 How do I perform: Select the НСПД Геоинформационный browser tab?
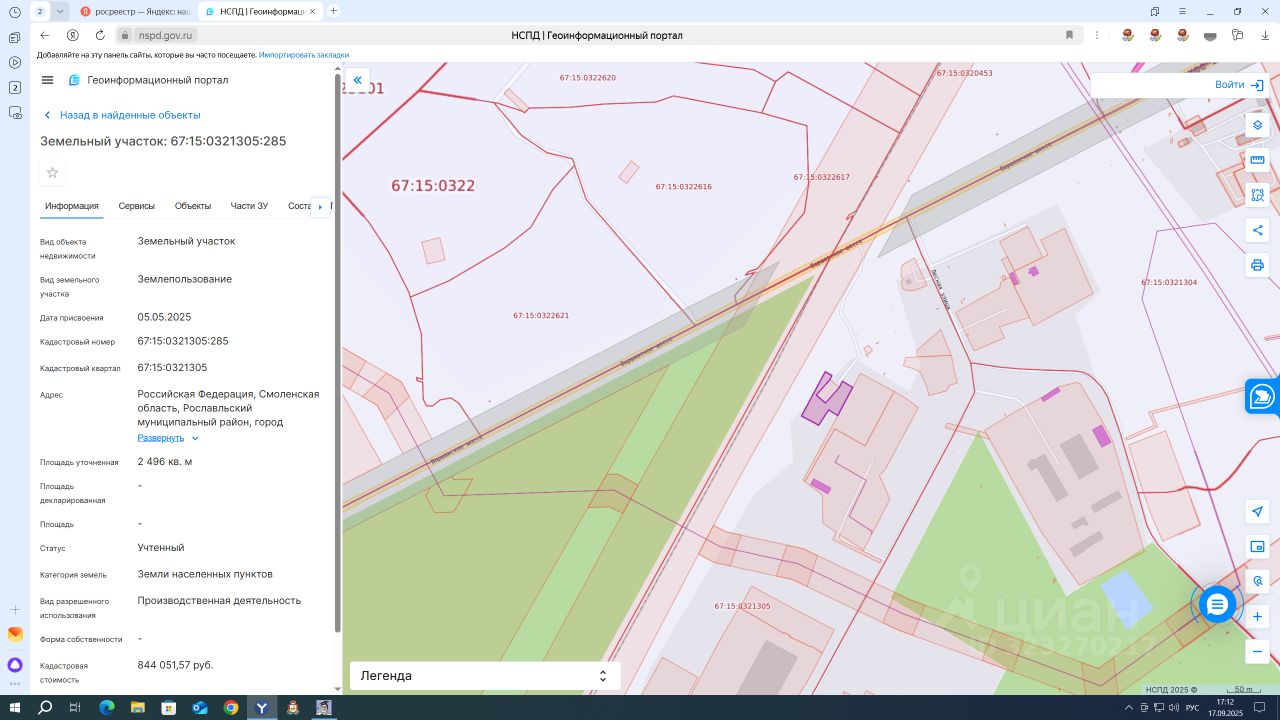tap(259, 11)
